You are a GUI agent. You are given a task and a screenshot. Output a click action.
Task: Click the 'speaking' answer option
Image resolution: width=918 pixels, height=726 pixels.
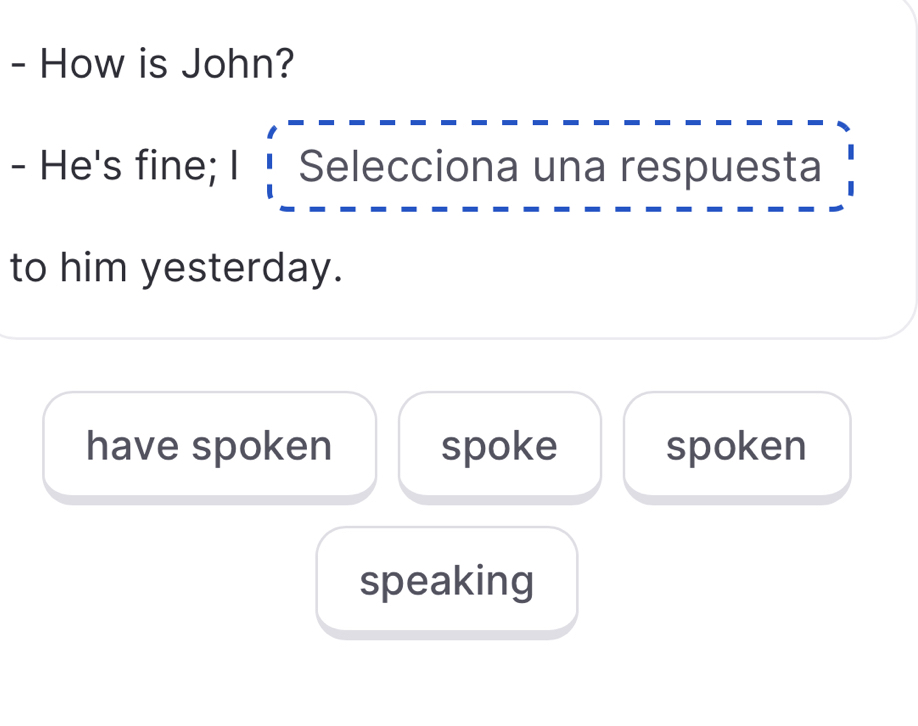click(446, 580)
